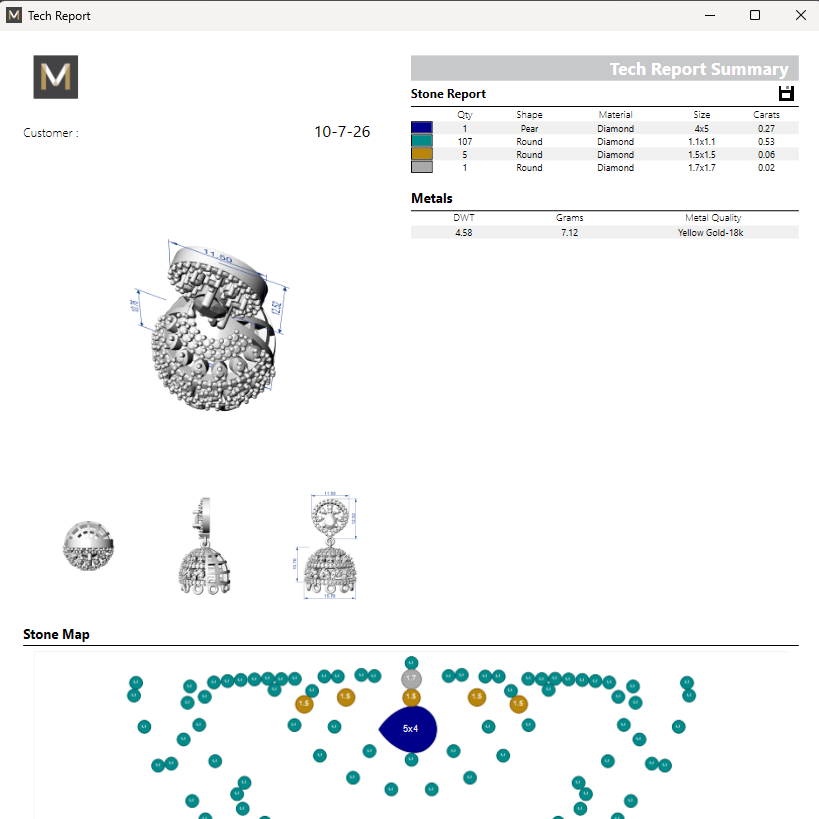The height and width of the screenshot is (819, 819).
Task: Open the top-view dome thumbnail
Action: (x=88, y=546)
